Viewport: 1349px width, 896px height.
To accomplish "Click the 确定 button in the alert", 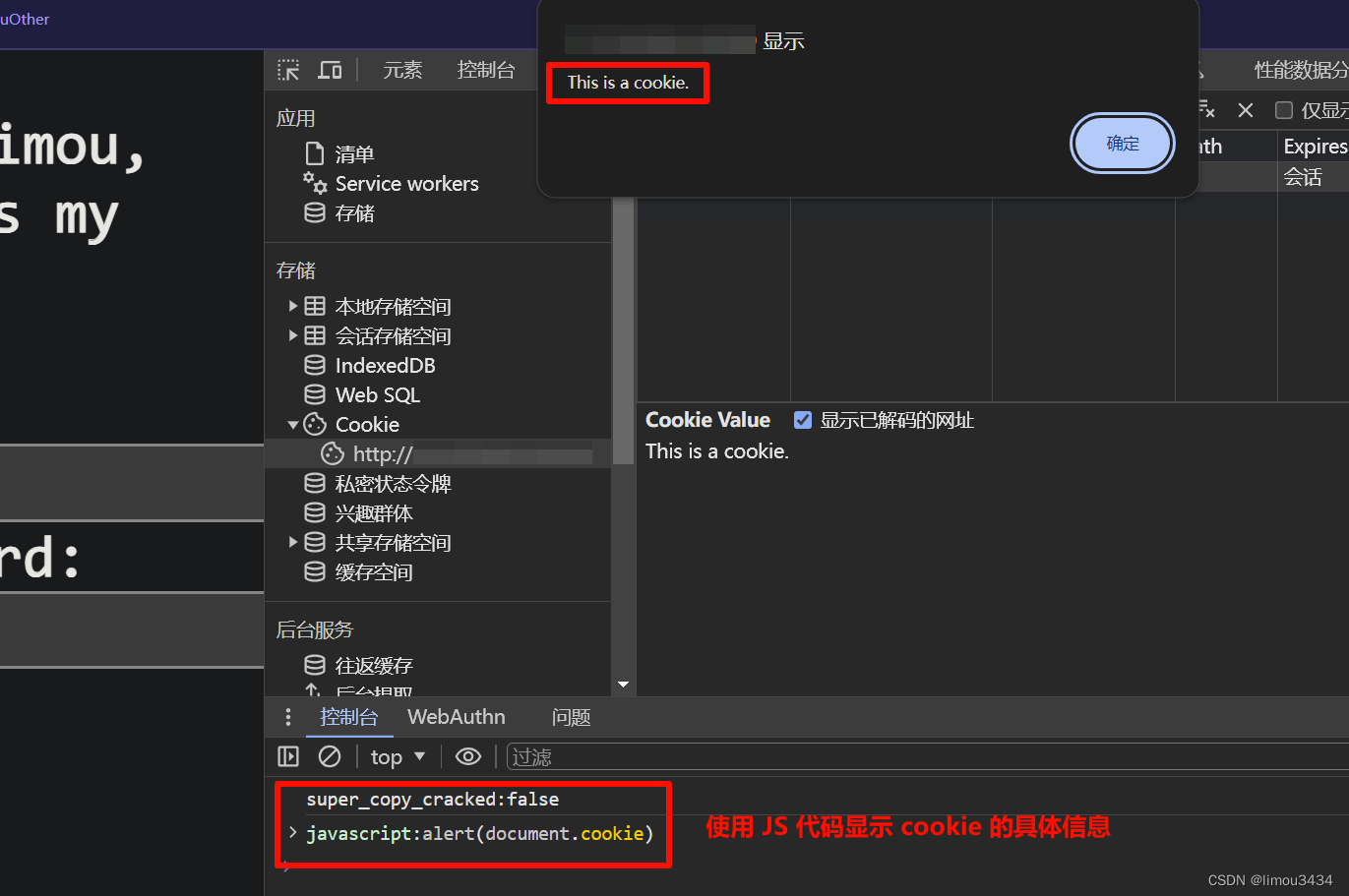I will [1123, 144].
